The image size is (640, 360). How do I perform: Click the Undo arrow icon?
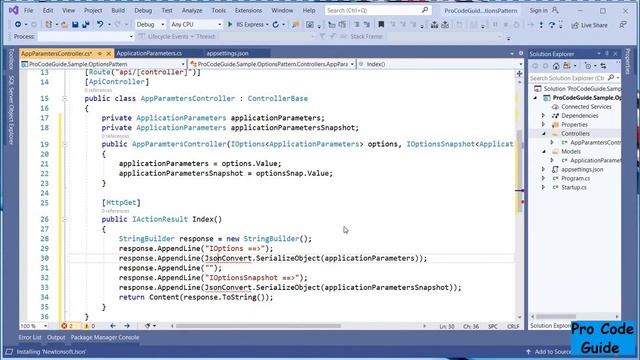[x=100, y=24]
